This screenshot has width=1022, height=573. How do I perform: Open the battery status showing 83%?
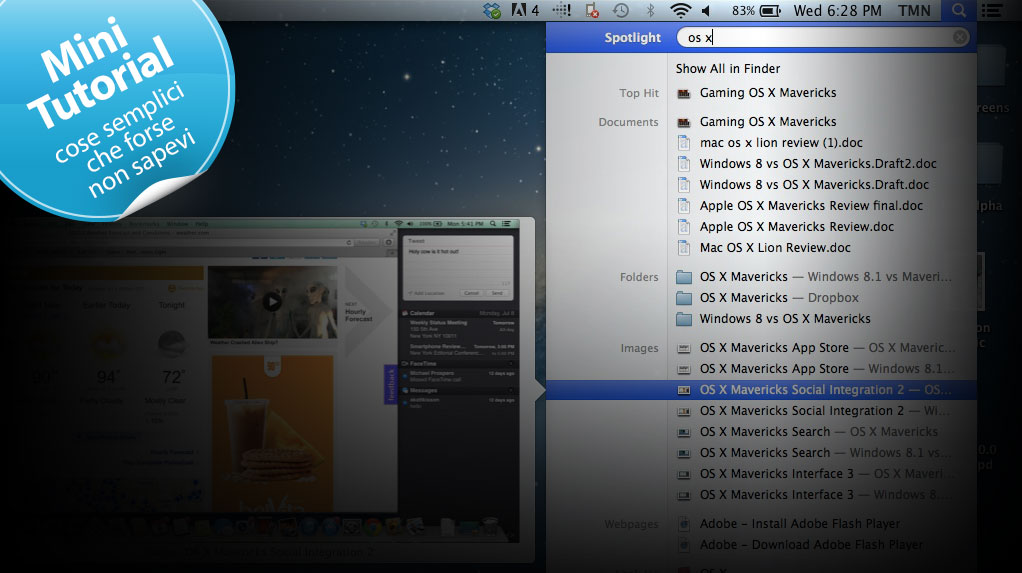click(756, 10)
